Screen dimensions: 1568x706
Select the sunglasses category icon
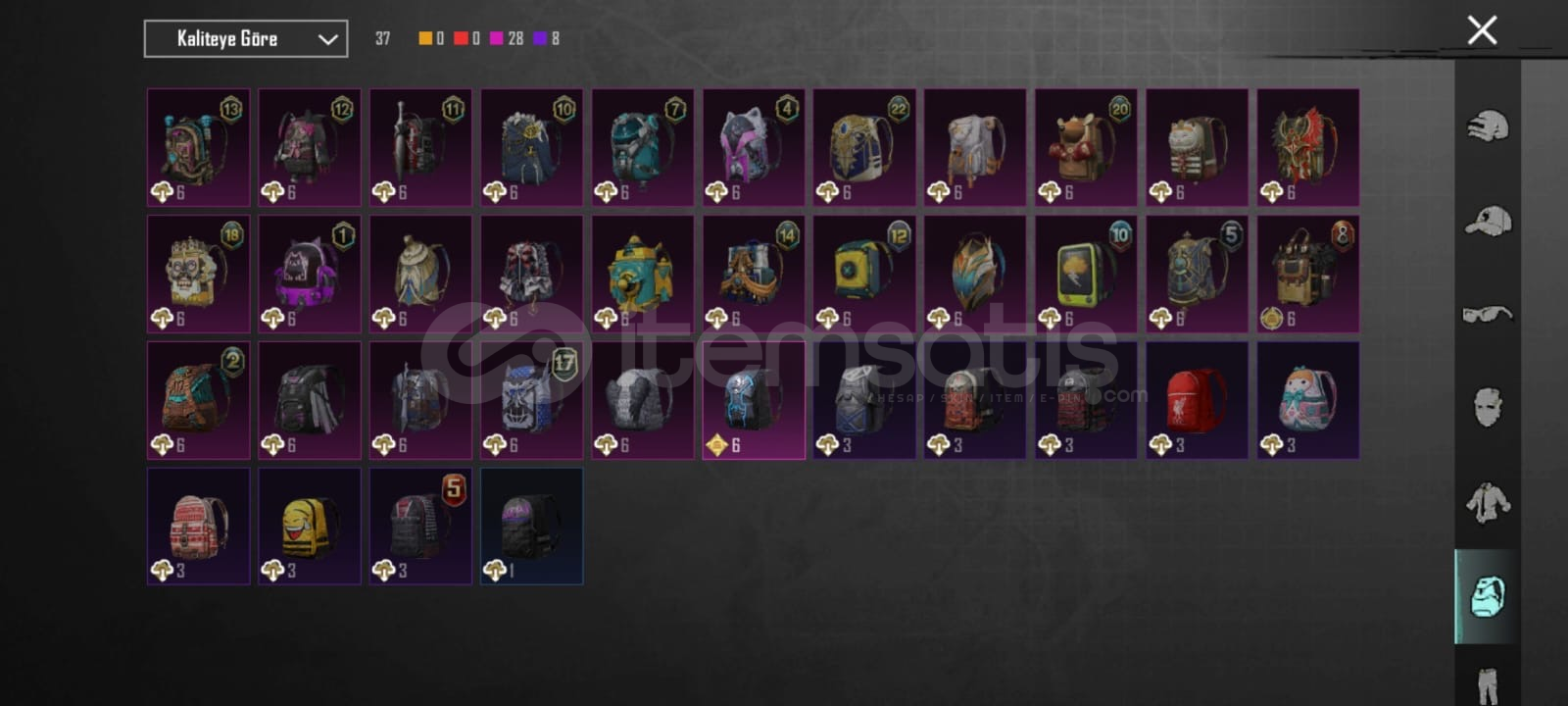point(1488,314)
